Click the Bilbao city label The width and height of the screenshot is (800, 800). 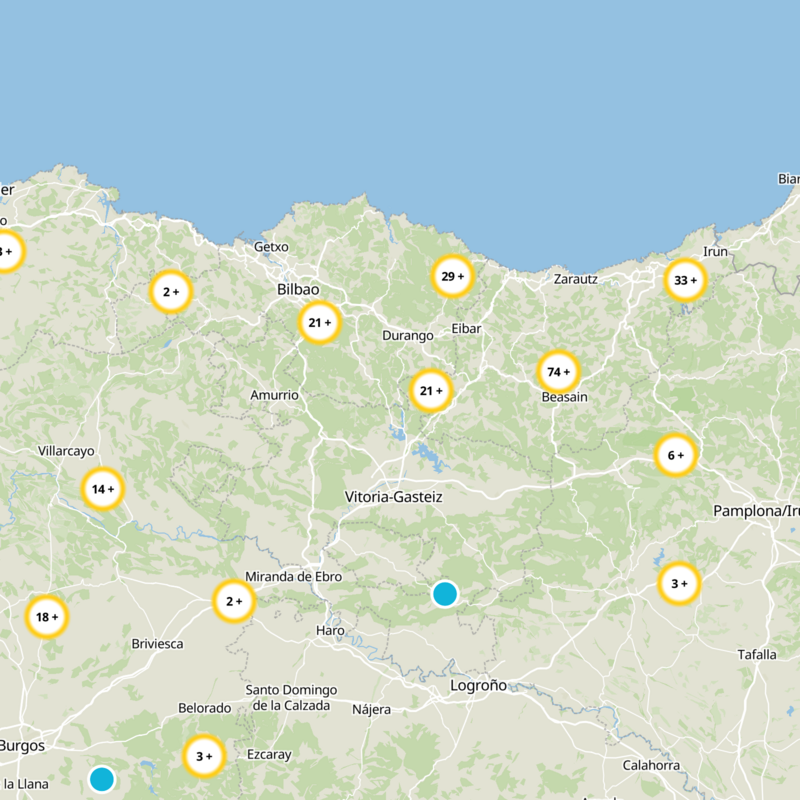(298, 289)
